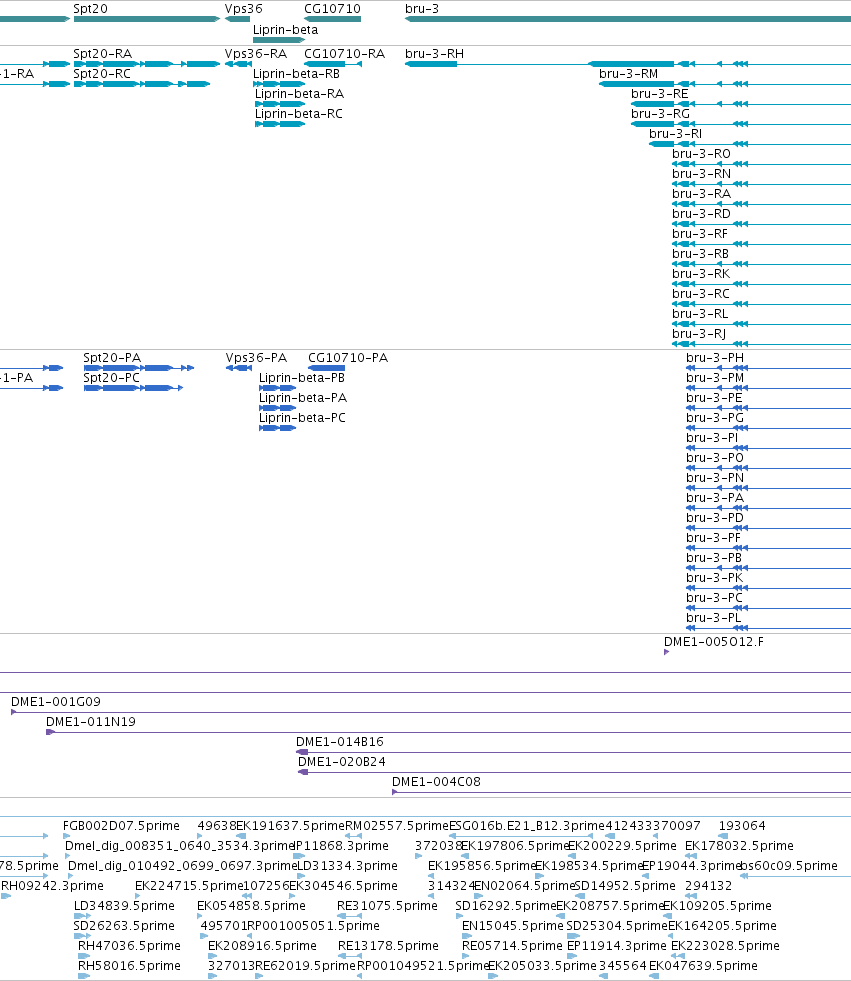The image size is (851, 981).
Task: Select transcript bru-3-RJ
Action: (762, 344)
